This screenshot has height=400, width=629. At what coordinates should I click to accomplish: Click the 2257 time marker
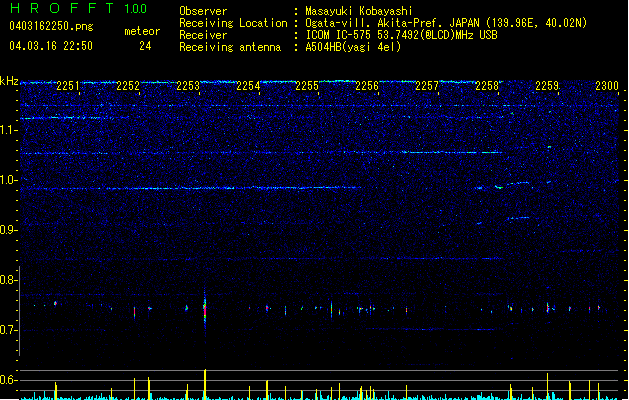tap(427, 86)
